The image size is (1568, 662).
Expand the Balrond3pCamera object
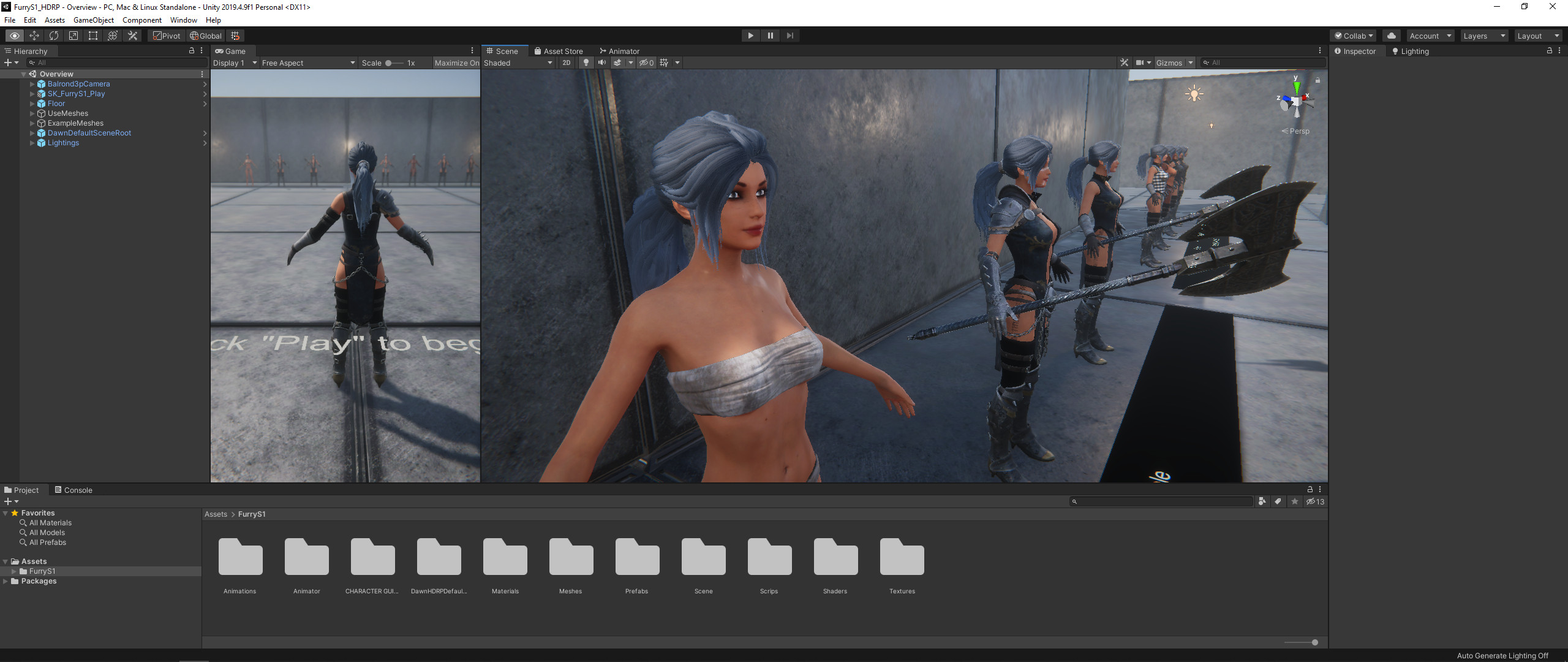click(32, 84)
